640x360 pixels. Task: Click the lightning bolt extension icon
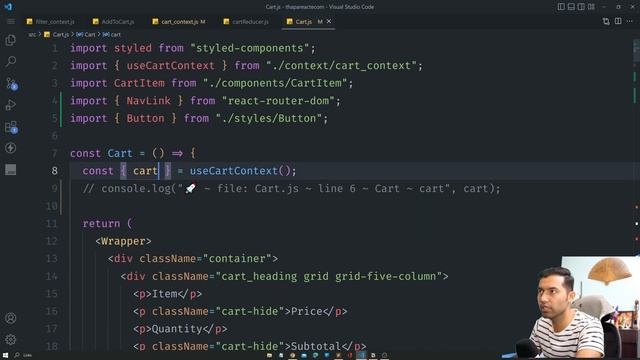point(11,148)
